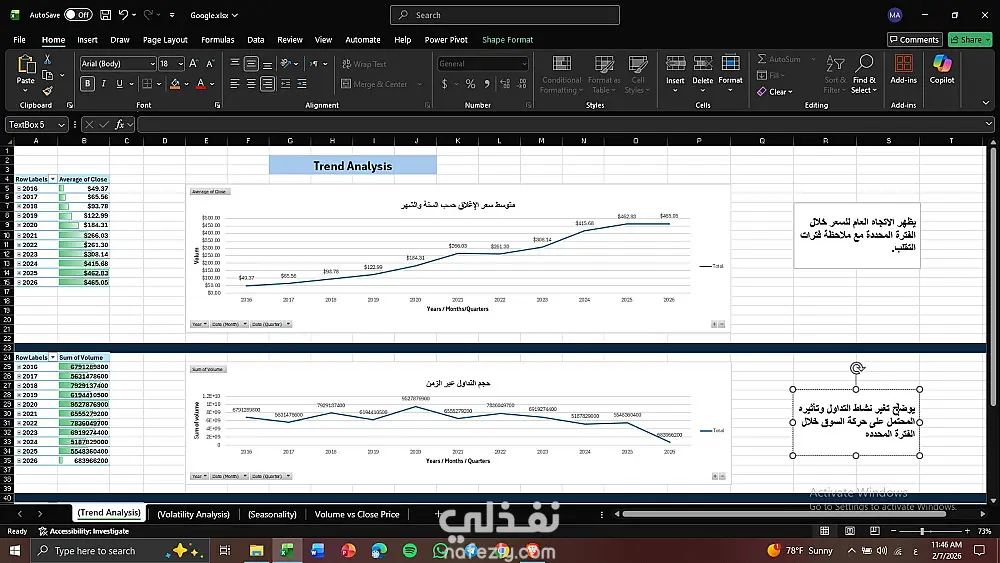Increase font size with the larger A icon

[194, 64]
